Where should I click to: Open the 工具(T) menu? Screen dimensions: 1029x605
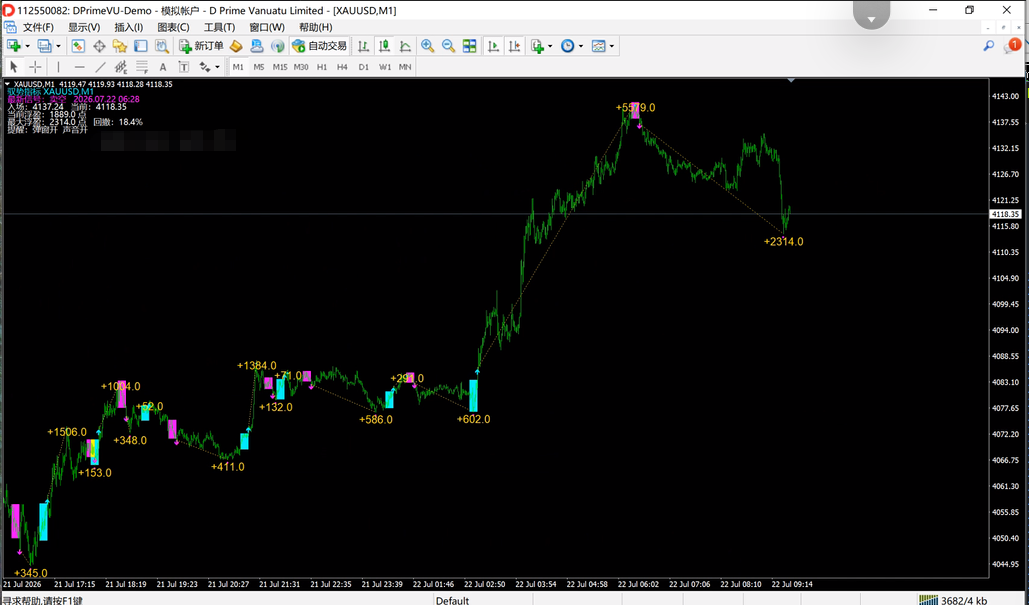219,27
